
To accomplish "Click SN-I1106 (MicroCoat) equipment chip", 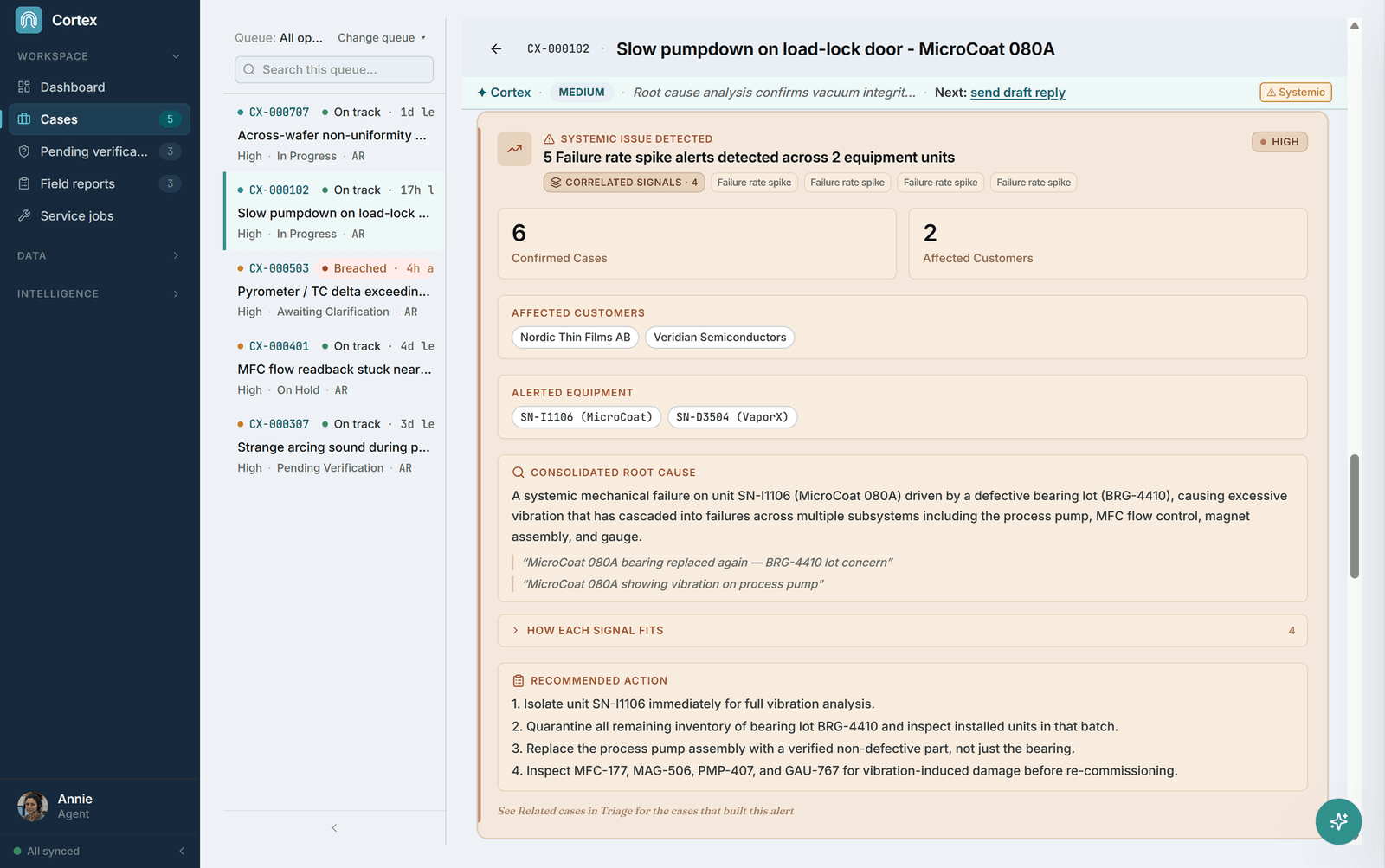I will tap(587, 417).
